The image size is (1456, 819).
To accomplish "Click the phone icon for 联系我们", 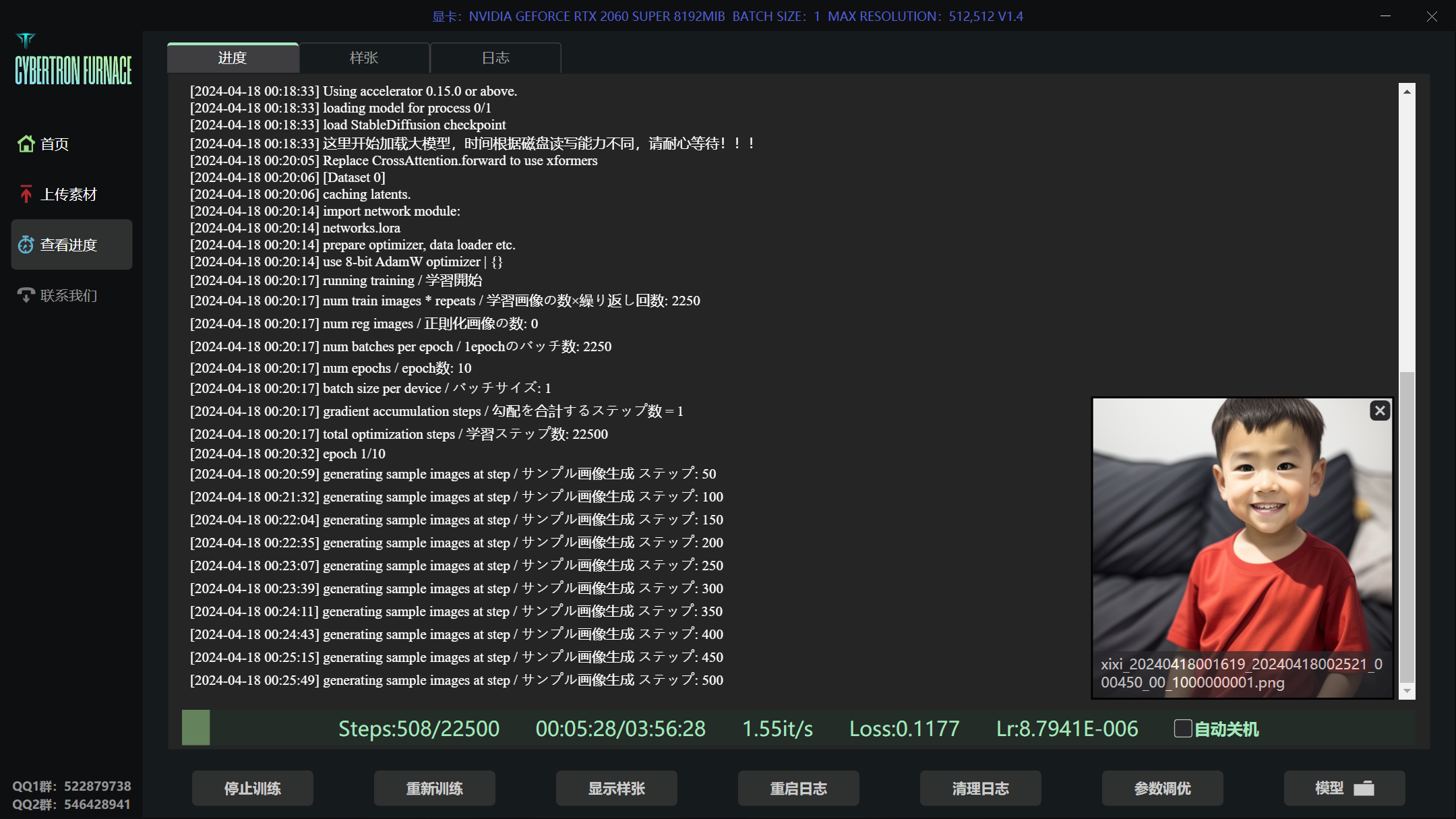I will tap(26, 295).
